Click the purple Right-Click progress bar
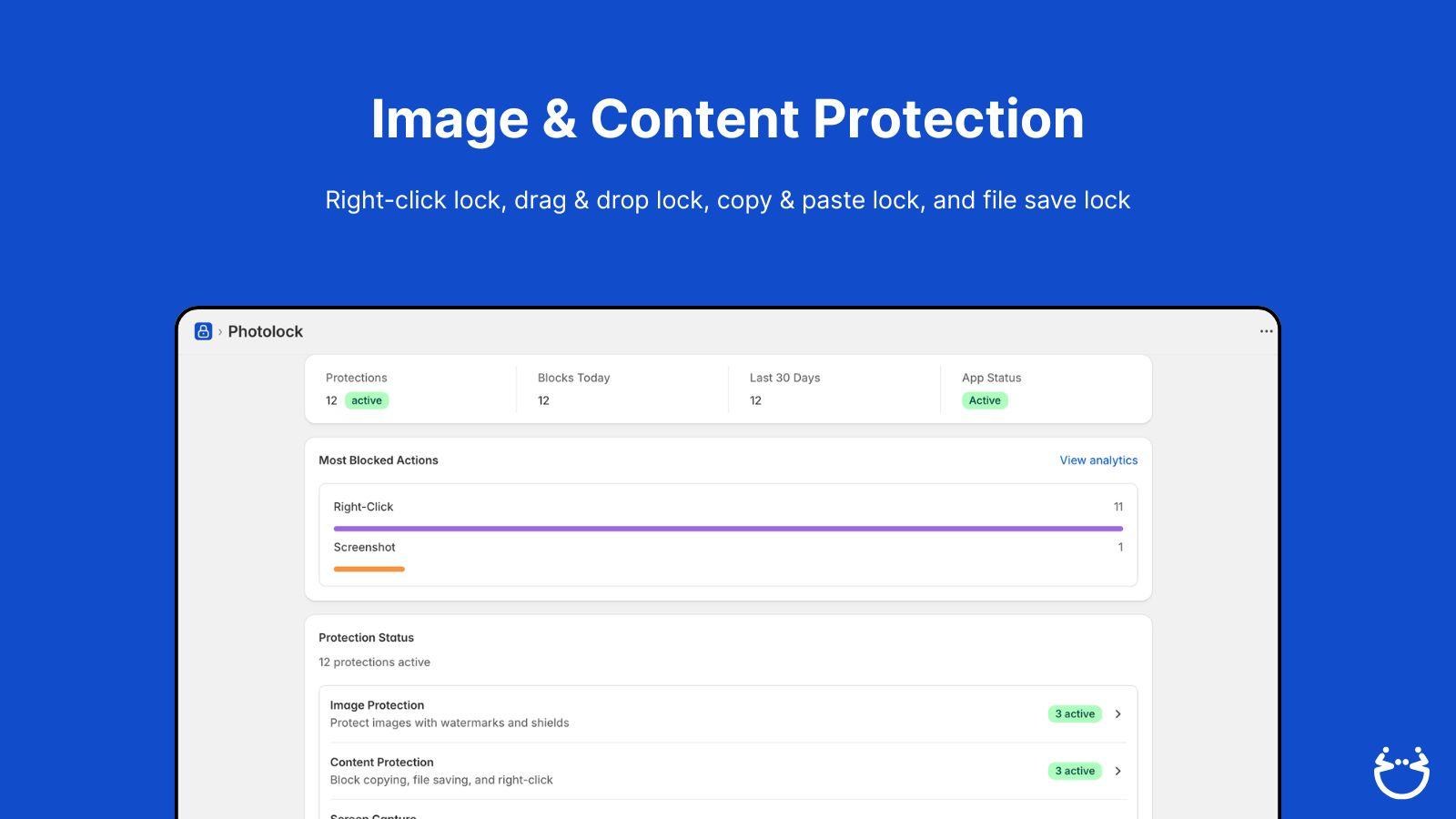The width and height of the screenshot is (1456, 819). tap(728, 529)
